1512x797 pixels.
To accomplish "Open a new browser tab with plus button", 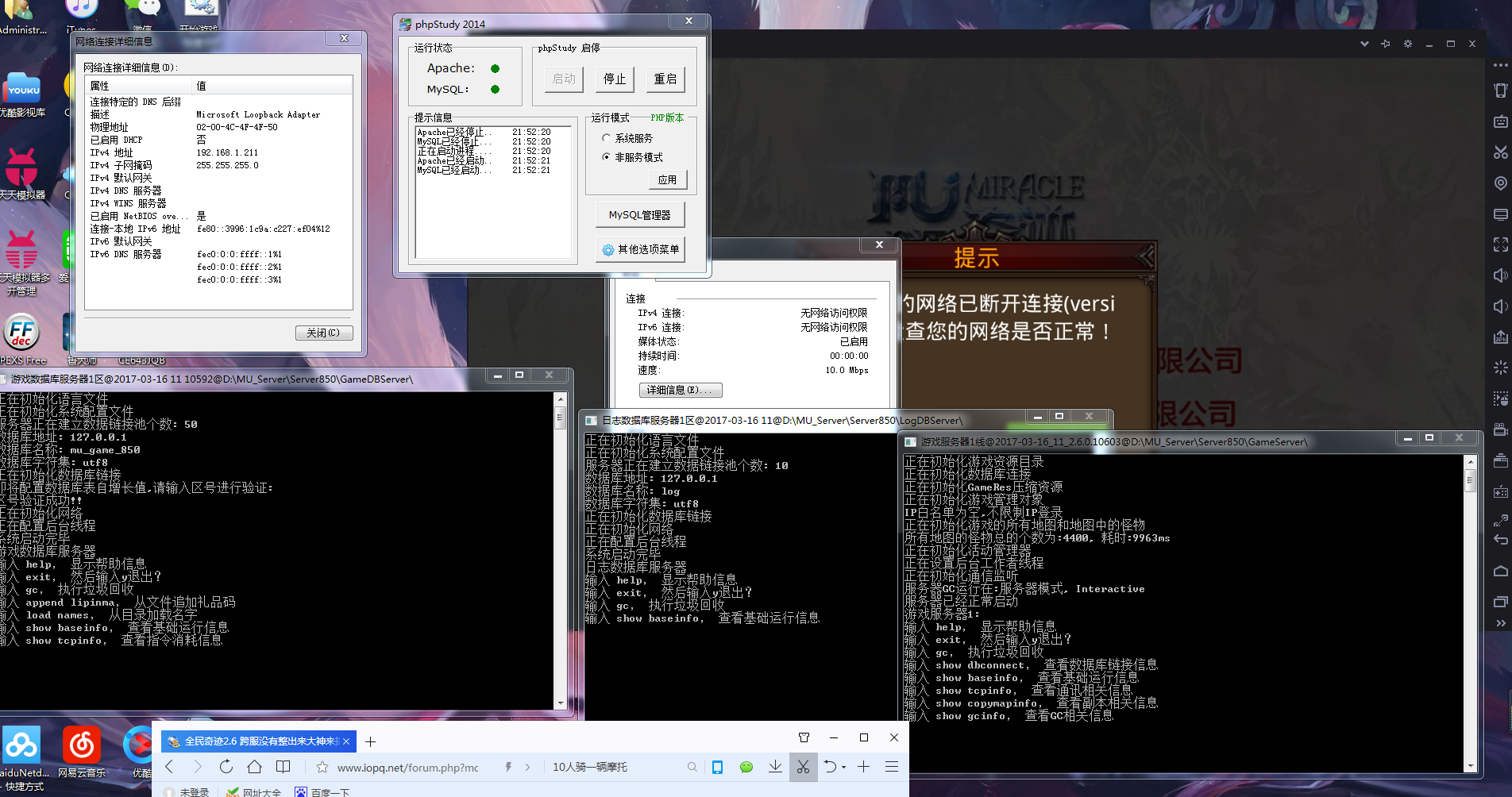I will coord(370,741).
